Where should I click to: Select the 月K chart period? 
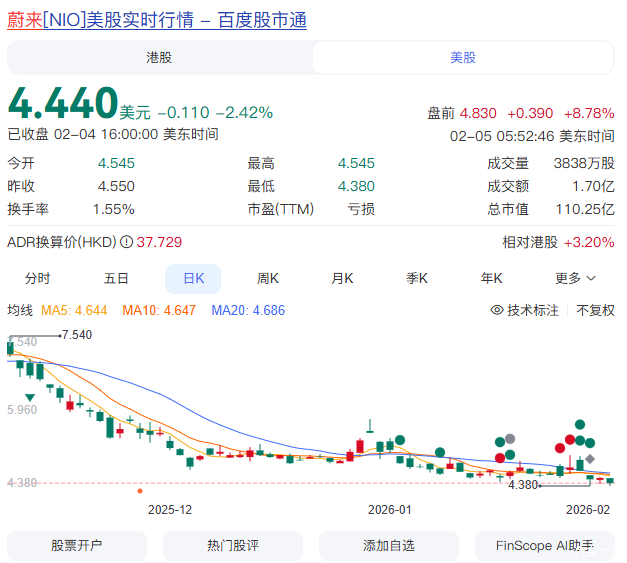[x=343, y=278]
